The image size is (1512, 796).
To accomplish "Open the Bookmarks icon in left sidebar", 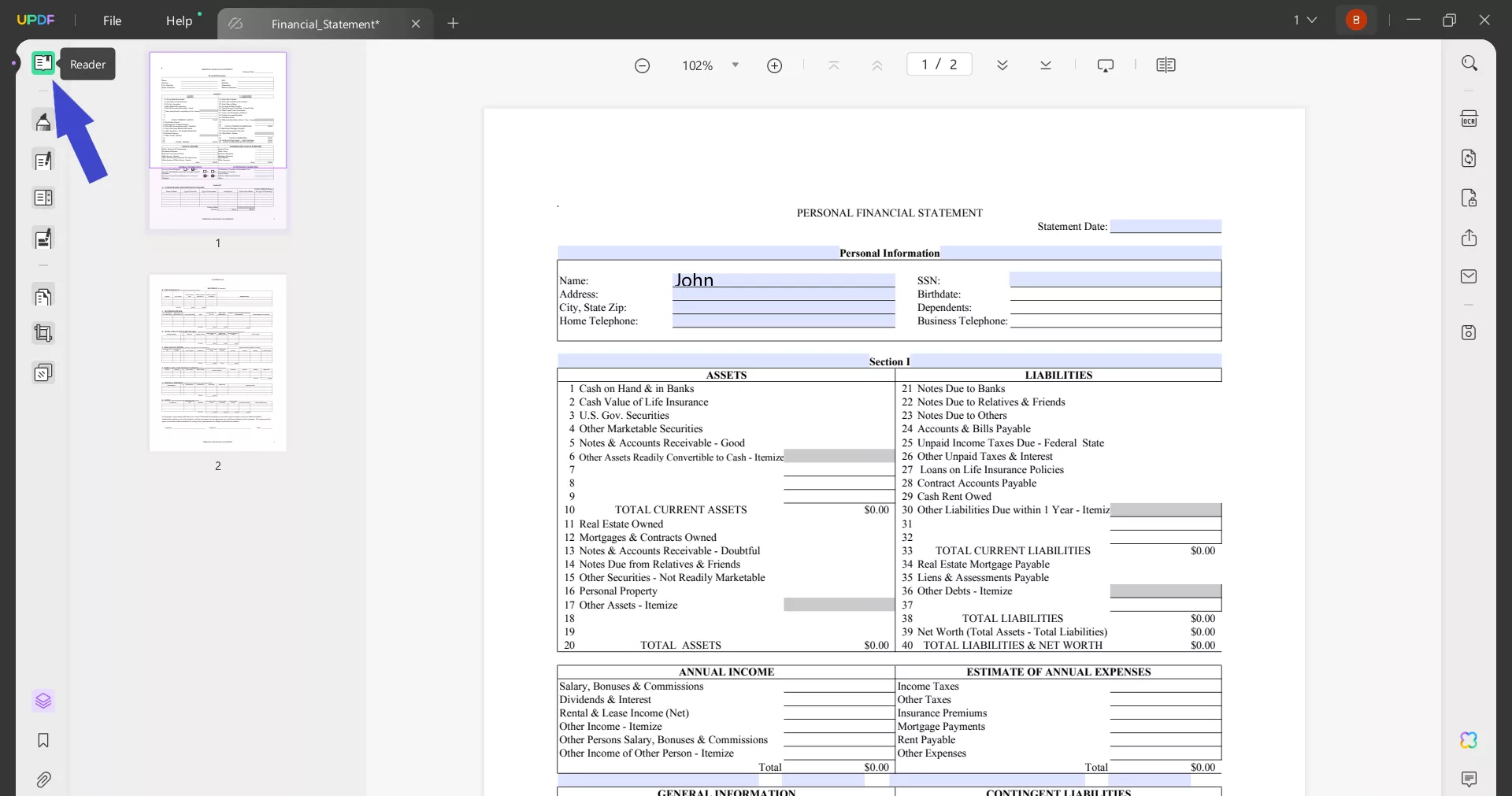I will point(43,741).
